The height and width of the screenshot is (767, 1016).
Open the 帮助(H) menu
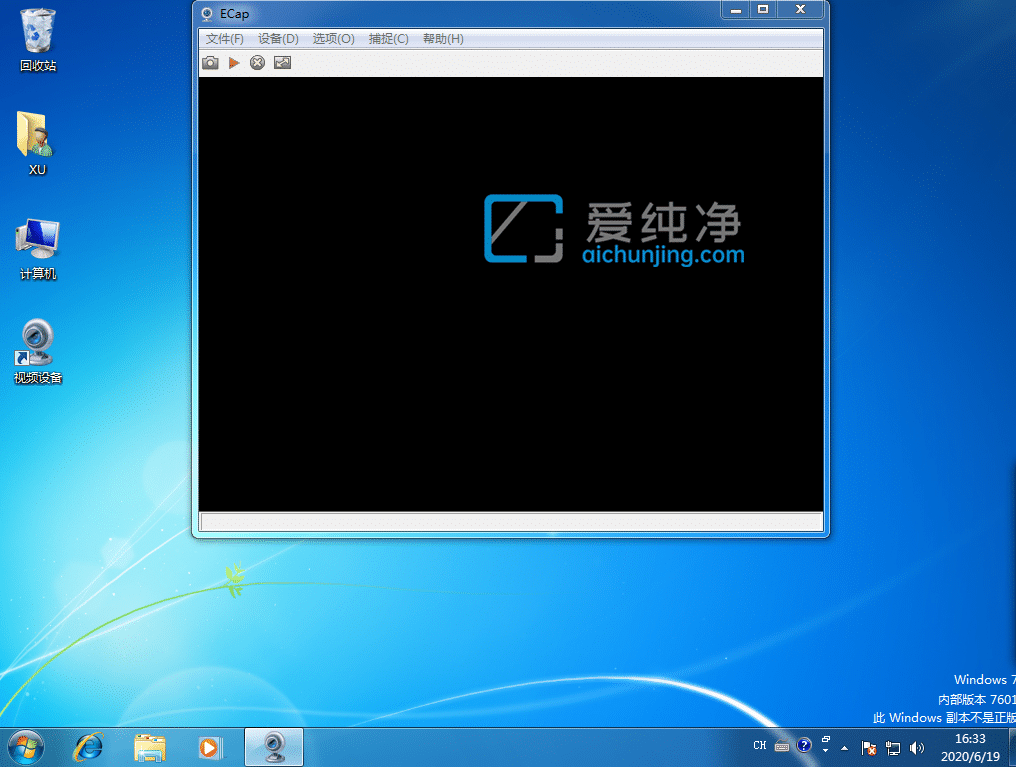tap(443, 39)
